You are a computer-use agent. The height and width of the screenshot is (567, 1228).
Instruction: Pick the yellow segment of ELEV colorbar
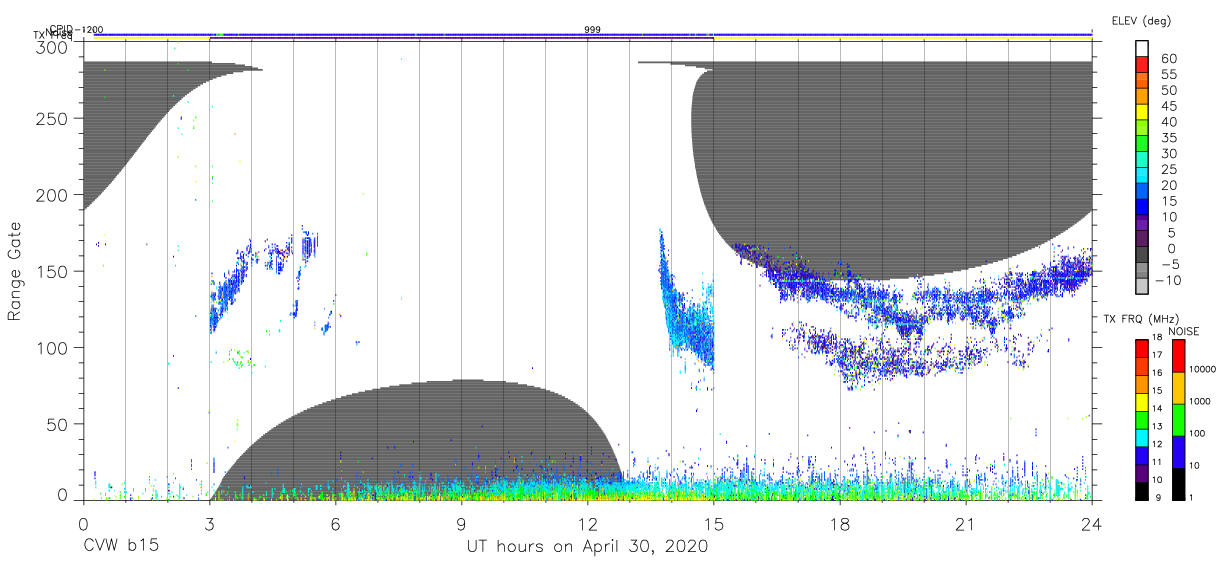(1143, 114)
